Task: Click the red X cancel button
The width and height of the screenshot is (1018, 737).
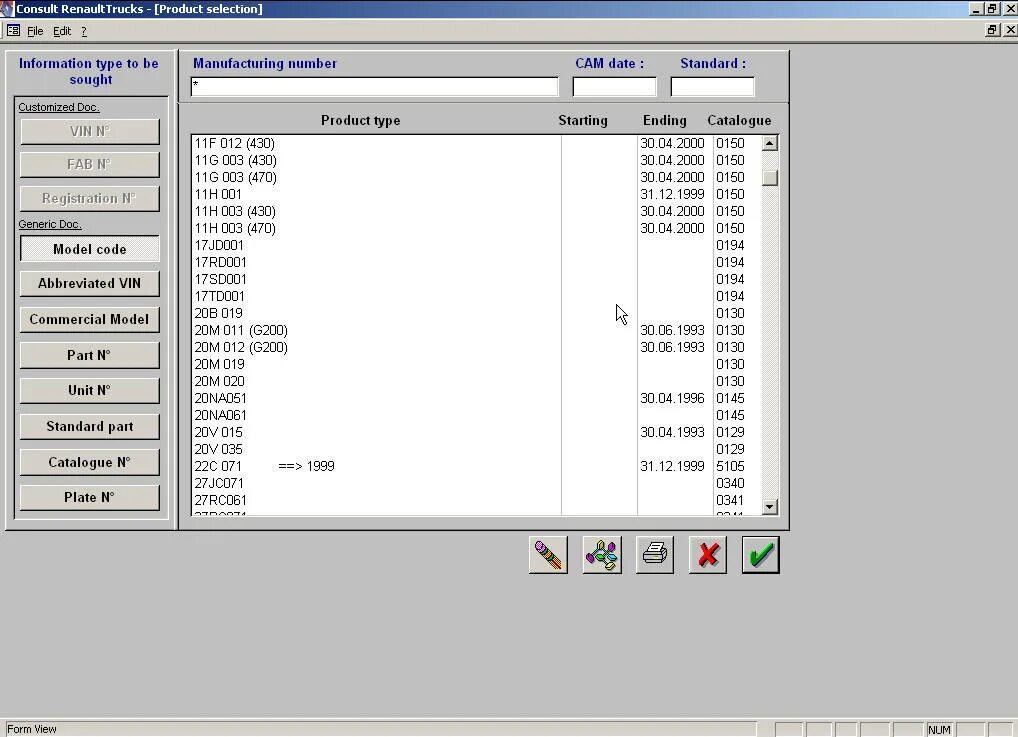Action: tap(708, 555)
